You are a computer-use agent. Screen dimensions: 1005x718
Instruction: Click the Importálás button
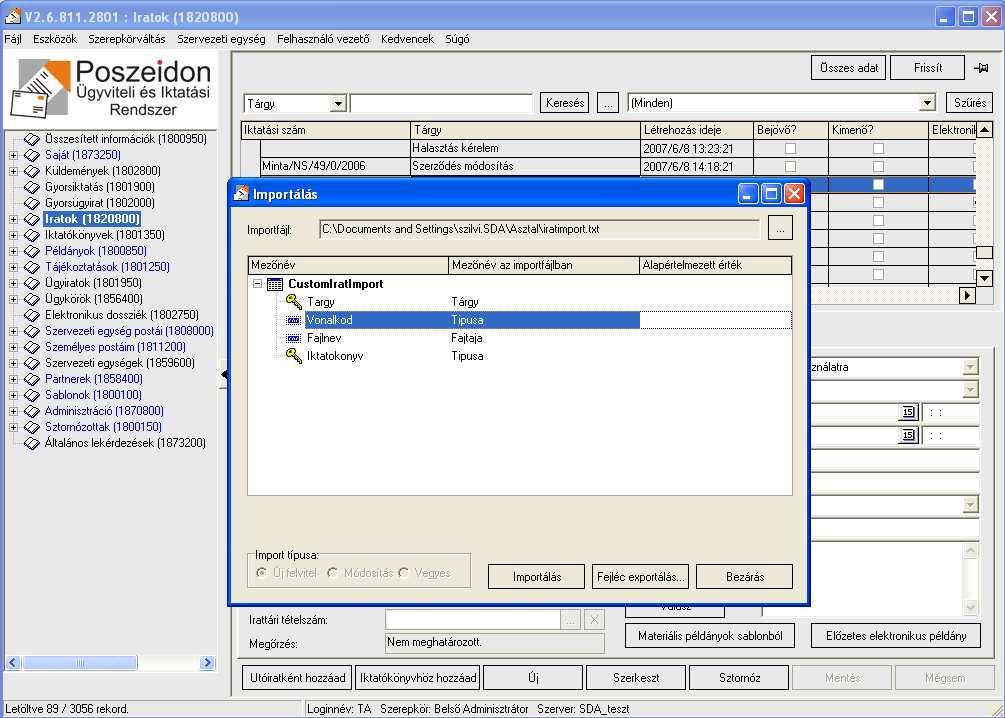tap(536, 576)
